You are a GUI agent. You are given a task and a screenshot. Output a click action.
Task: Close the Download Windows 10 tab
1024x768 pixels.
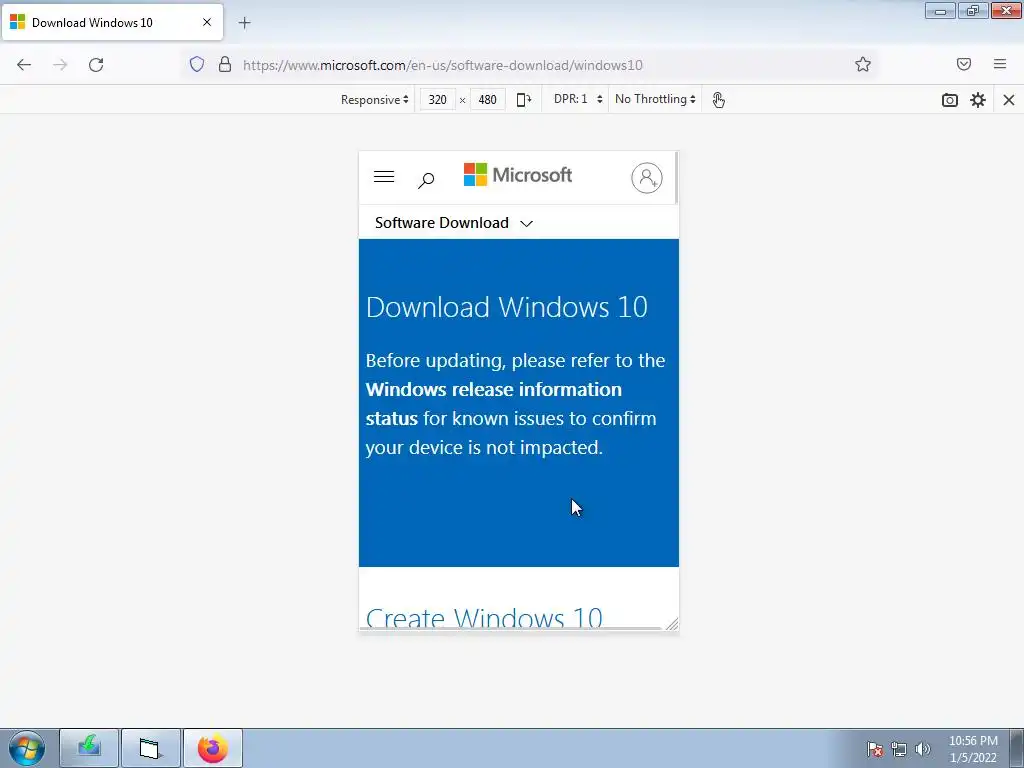click(207, 22)
